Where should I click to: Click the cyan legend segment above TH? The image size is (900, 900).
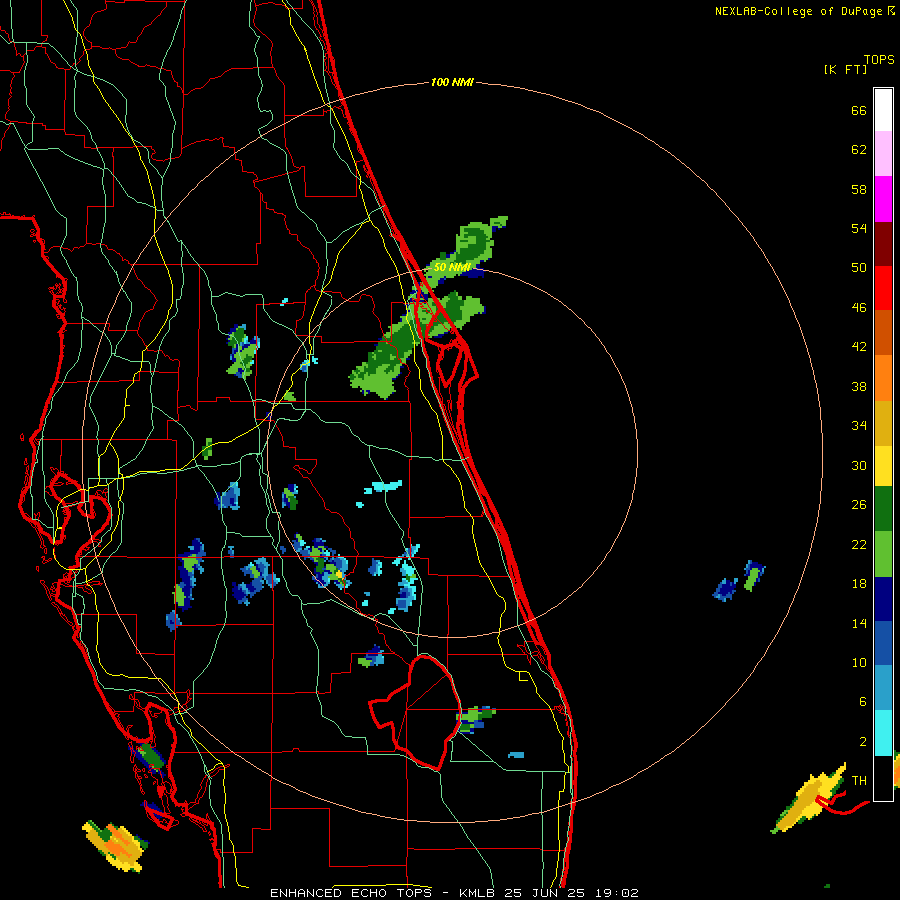(883, 733)
